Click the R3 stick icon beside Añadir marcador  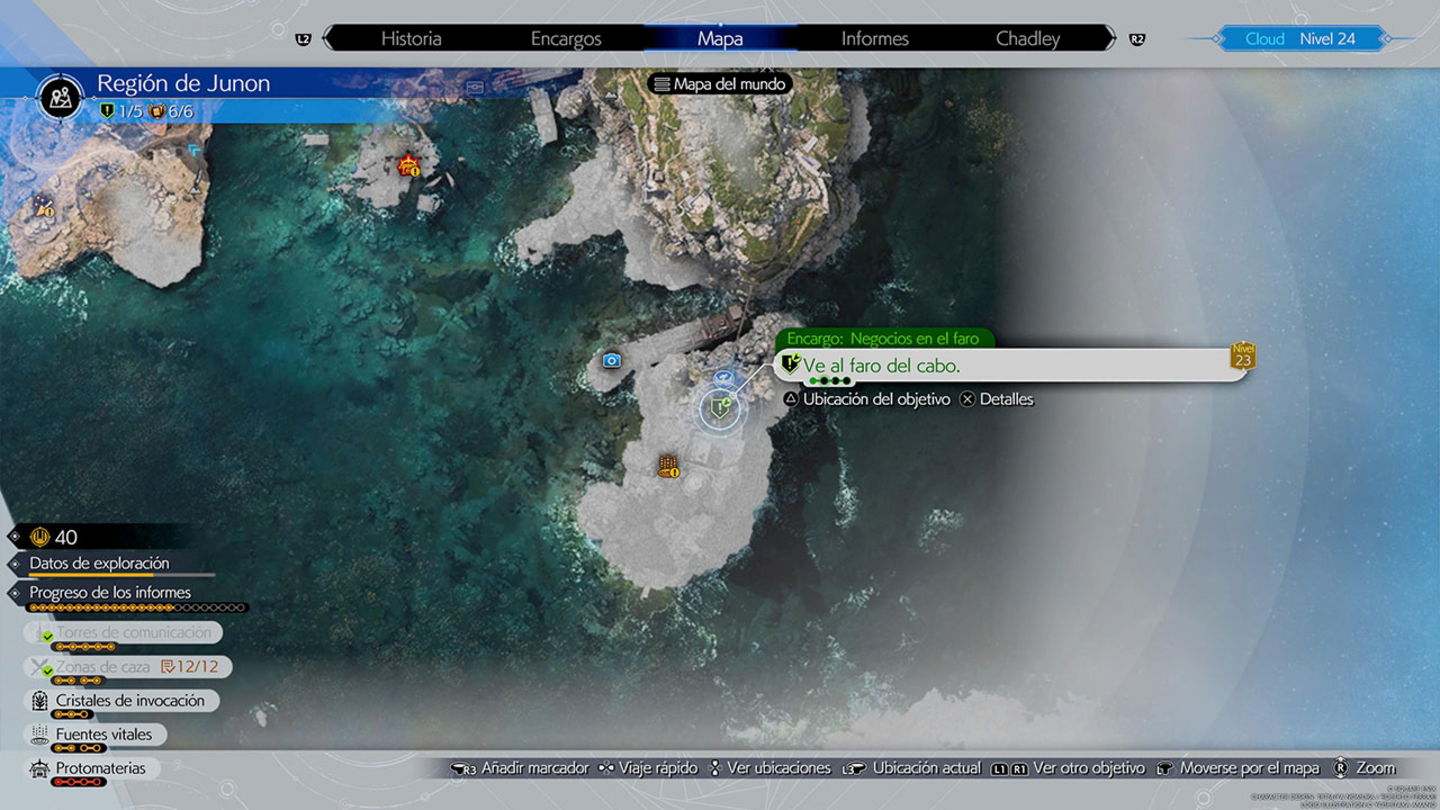click(x=463, y=769)
